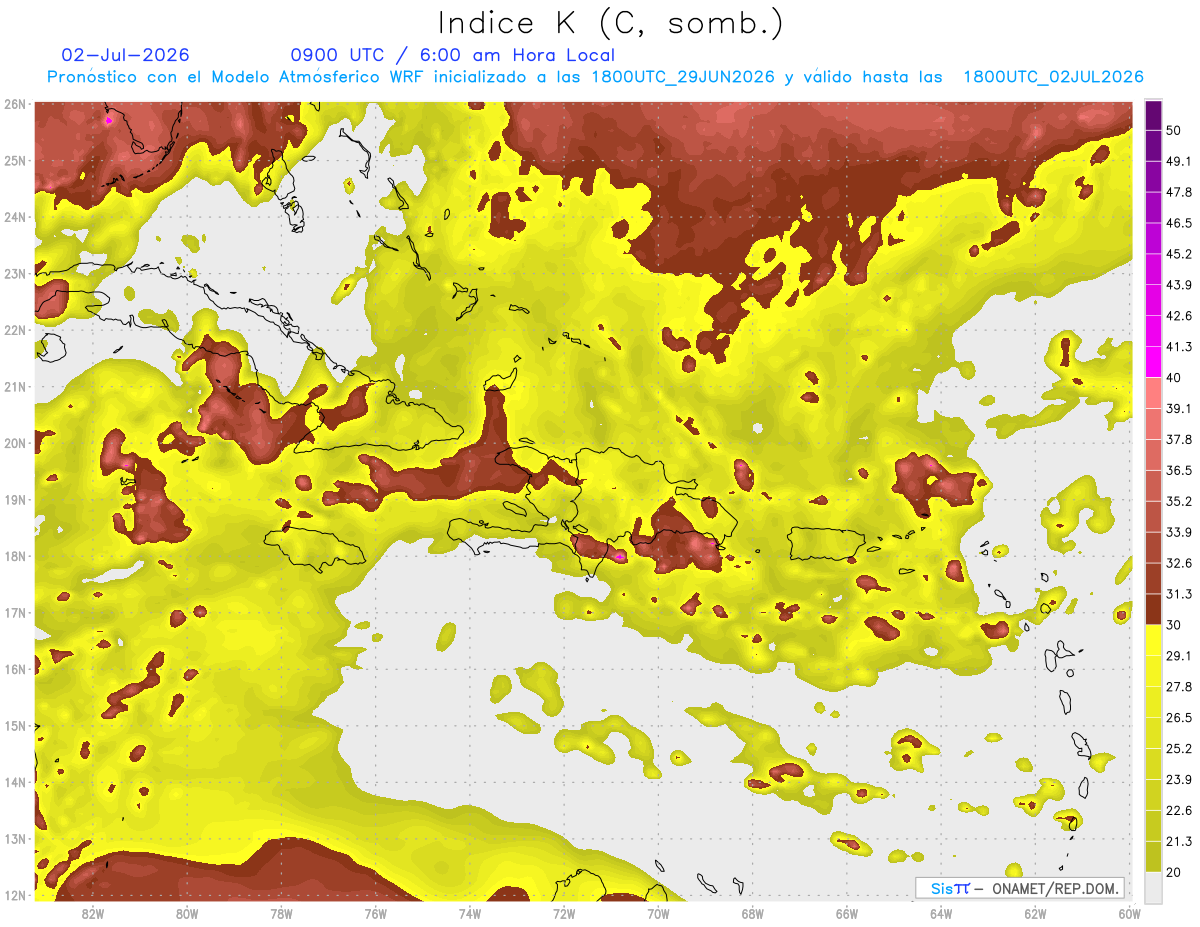Click color scale value "37.8"
The height and width of the screenshot is (927, 1200).
[x=1179, y=439]
